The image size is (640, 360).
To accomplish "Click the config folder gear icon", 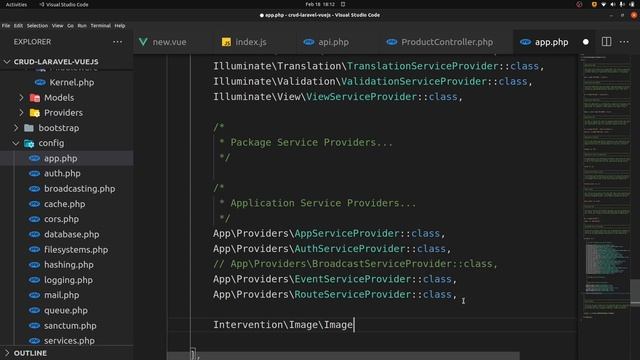I will pyautogui.click(x=29, y=143).
